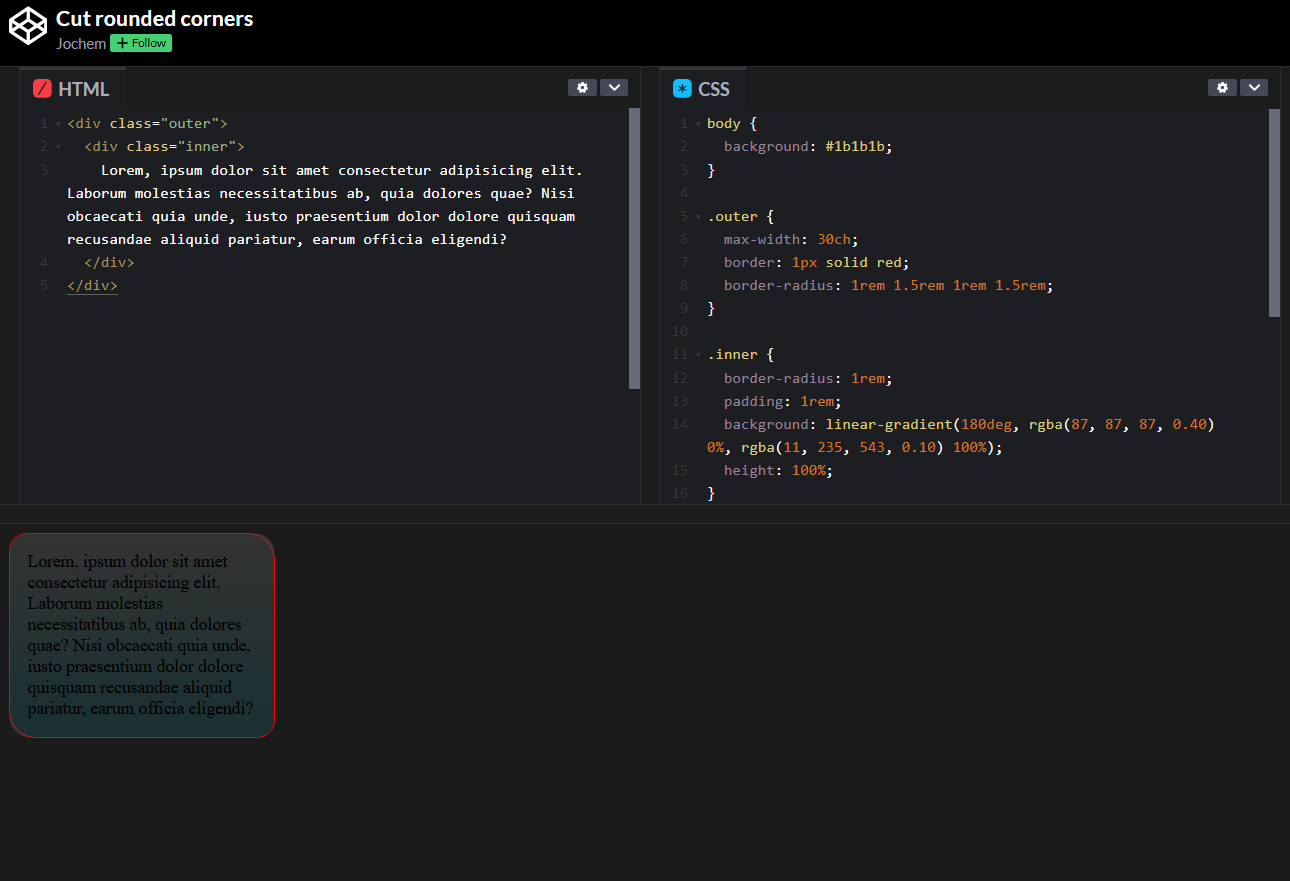Expand the CSS editor chevron menu
The image size is (1290, 881).
click(x=1254, y=88)
